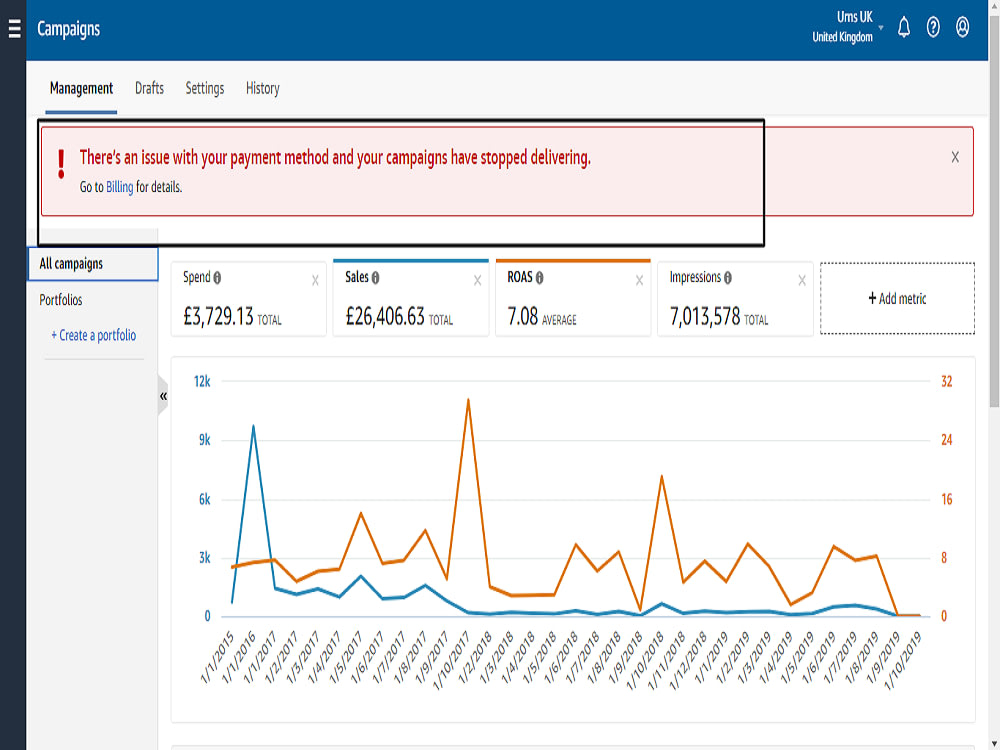Open the History tab
This screenshot has height=750, width=1000.
click(263, 88)
